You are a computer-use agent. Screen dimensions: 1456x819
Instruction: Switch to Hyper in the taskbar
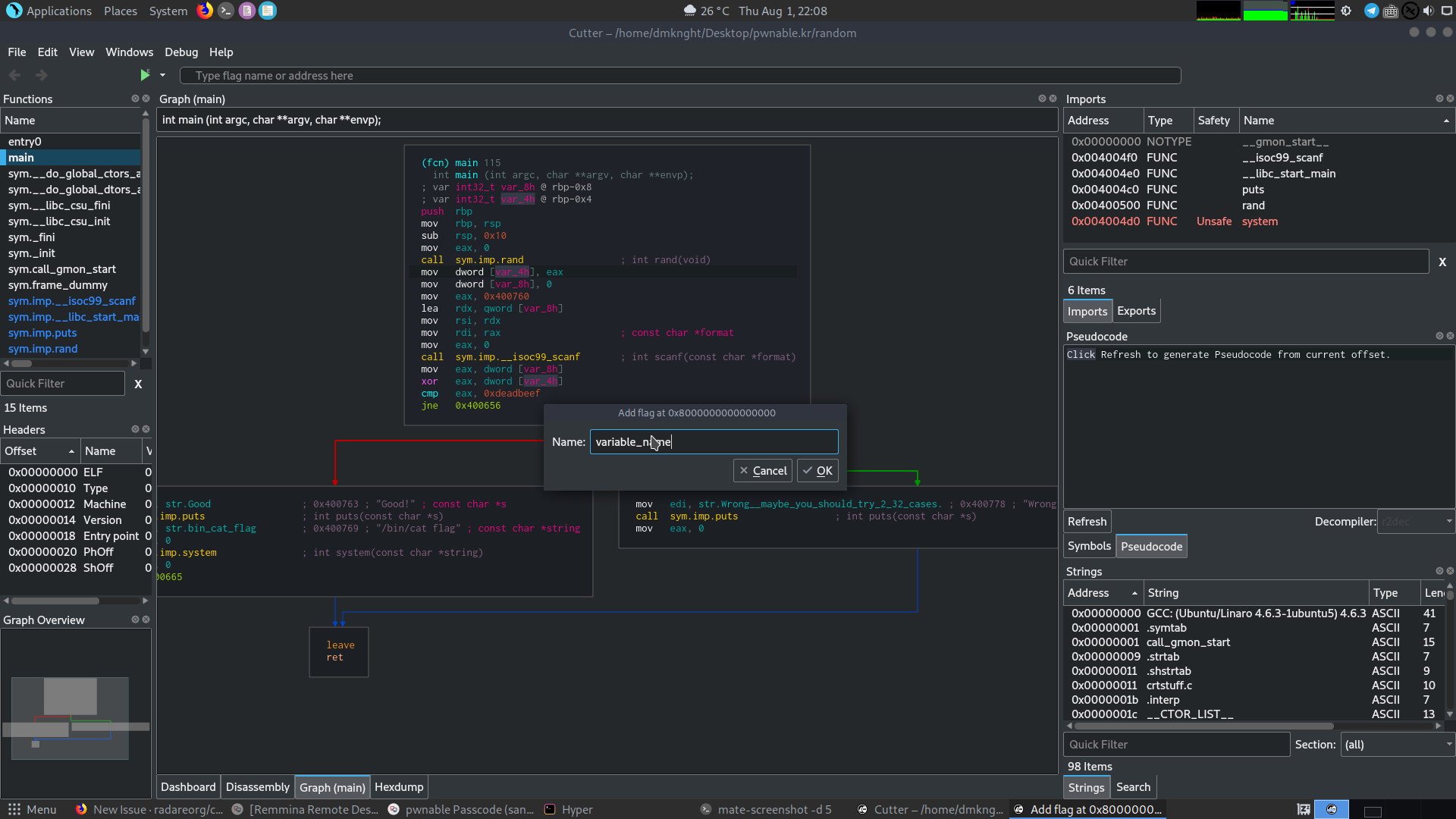point(569,810)
